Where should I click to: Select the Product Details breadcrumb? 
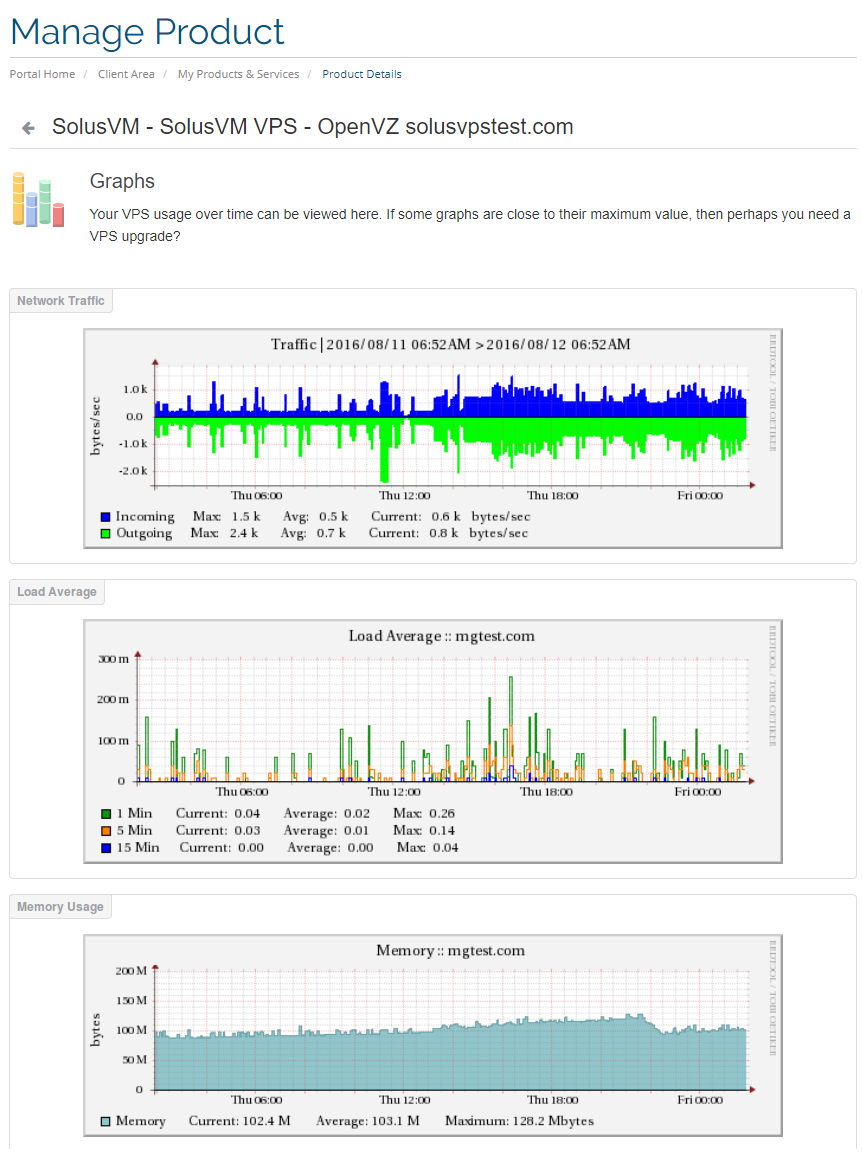(362, 74)
